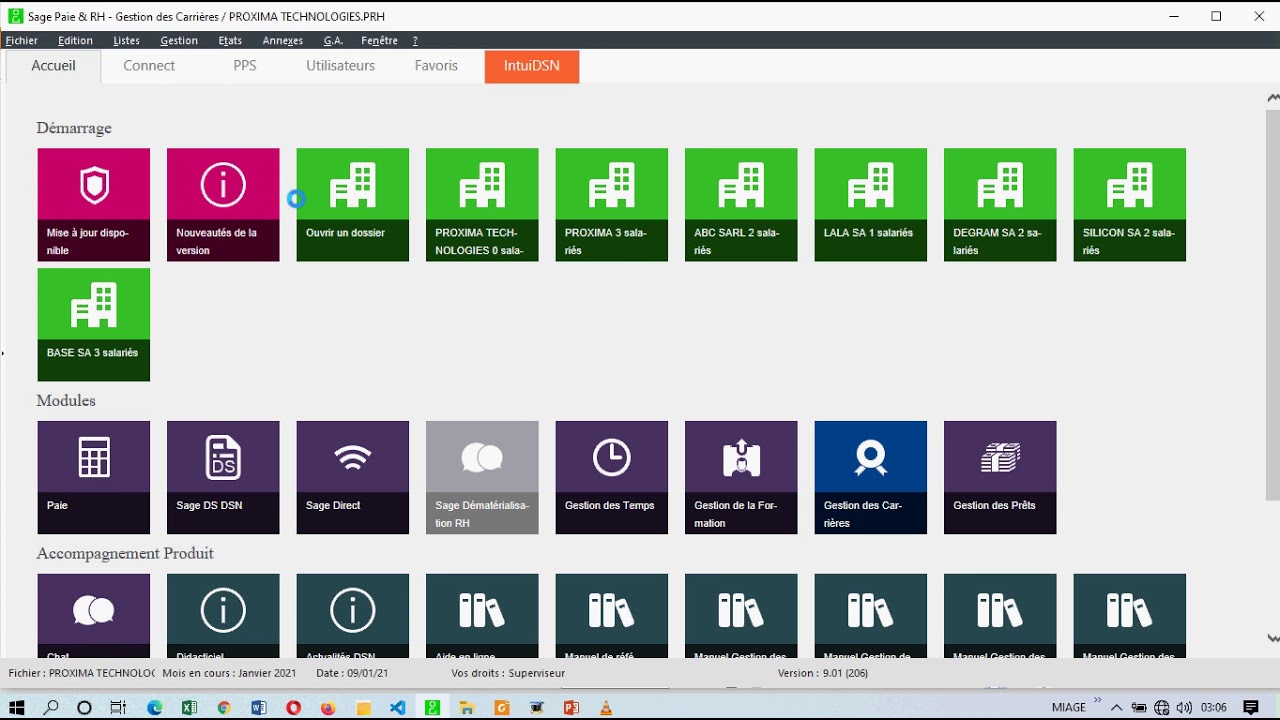Open the Sage Direct module

(x=353, y=478)
